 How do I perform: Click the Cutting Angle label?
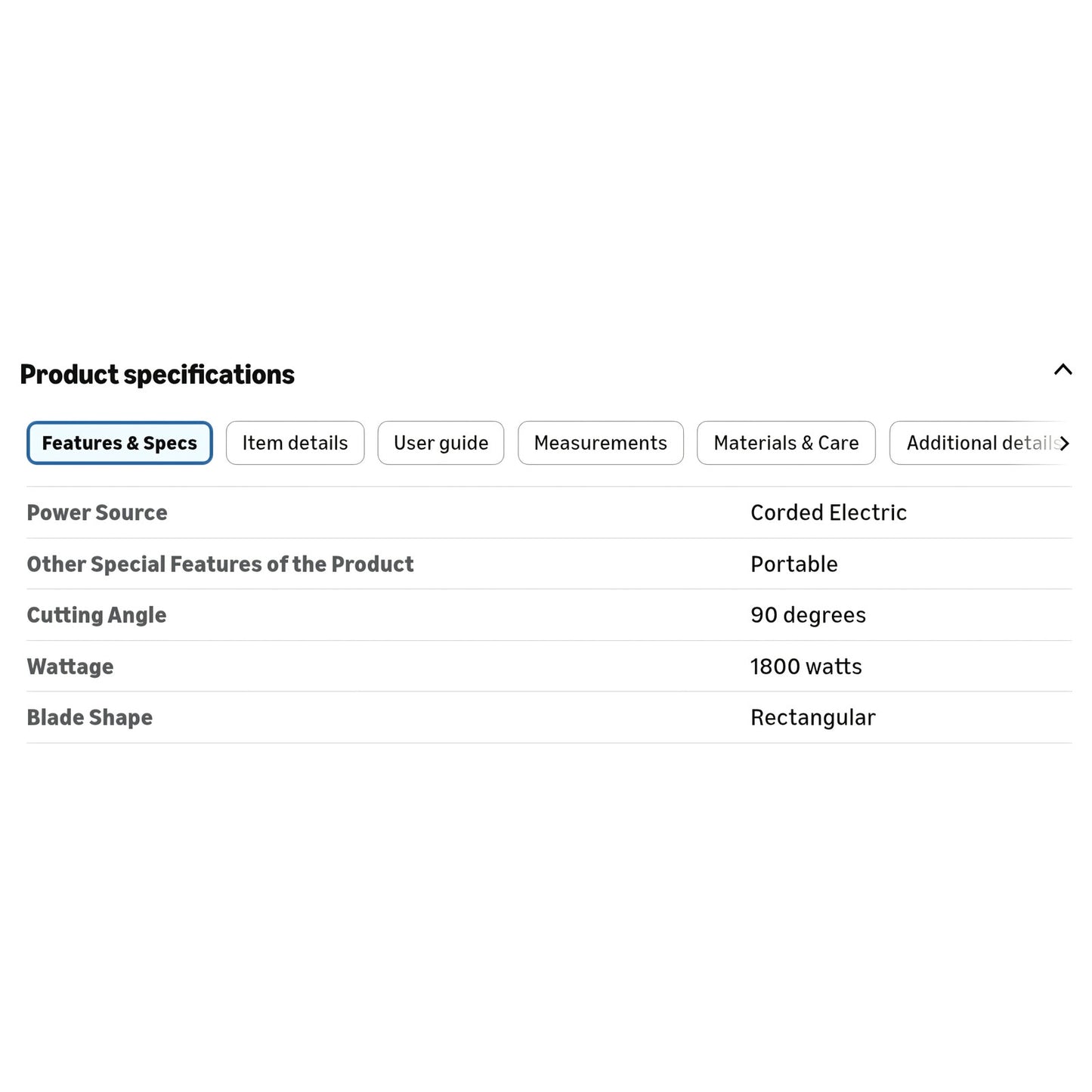coord(97,615)
